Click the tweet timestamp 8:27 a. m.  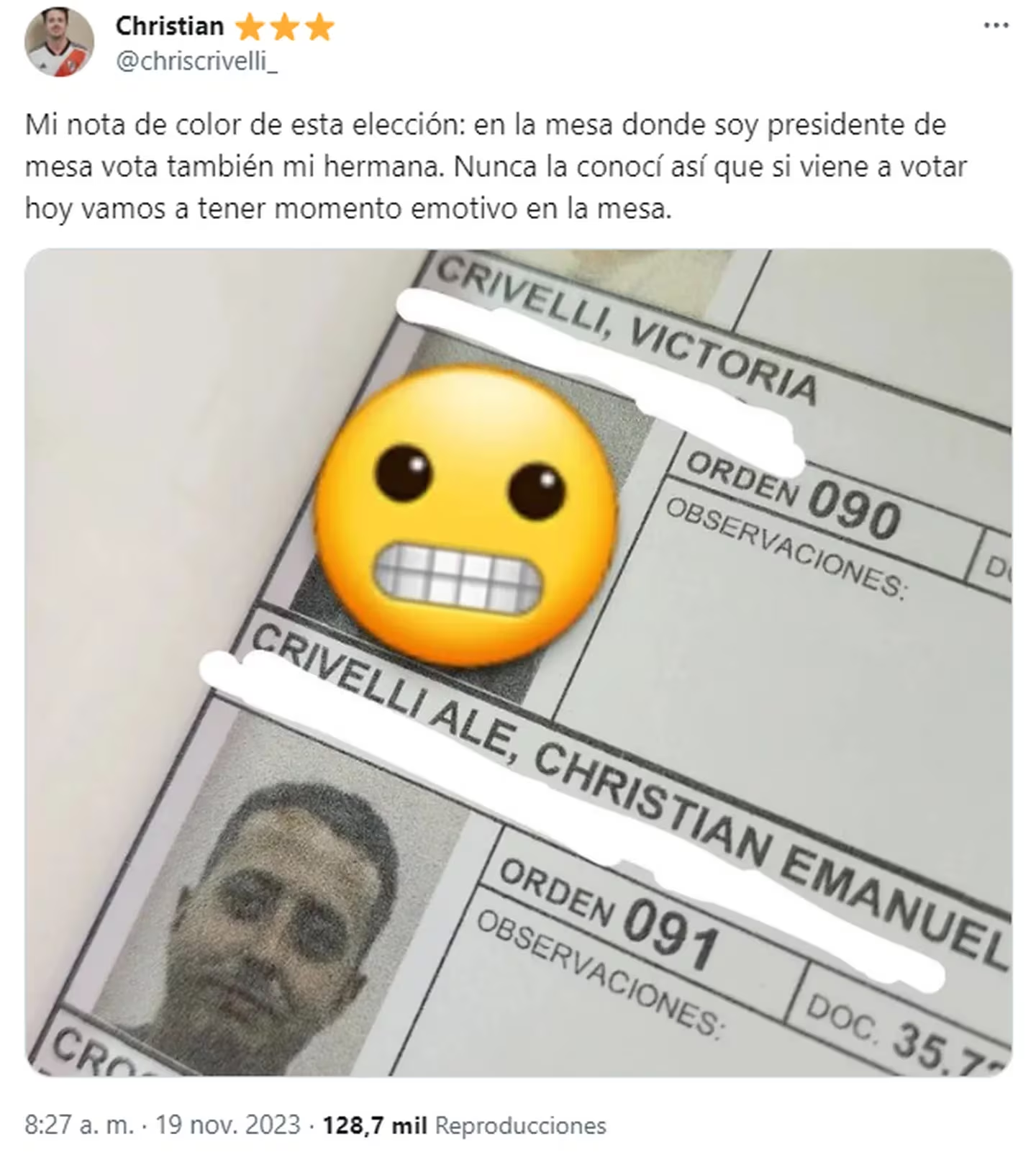[x=79, y=1125]
